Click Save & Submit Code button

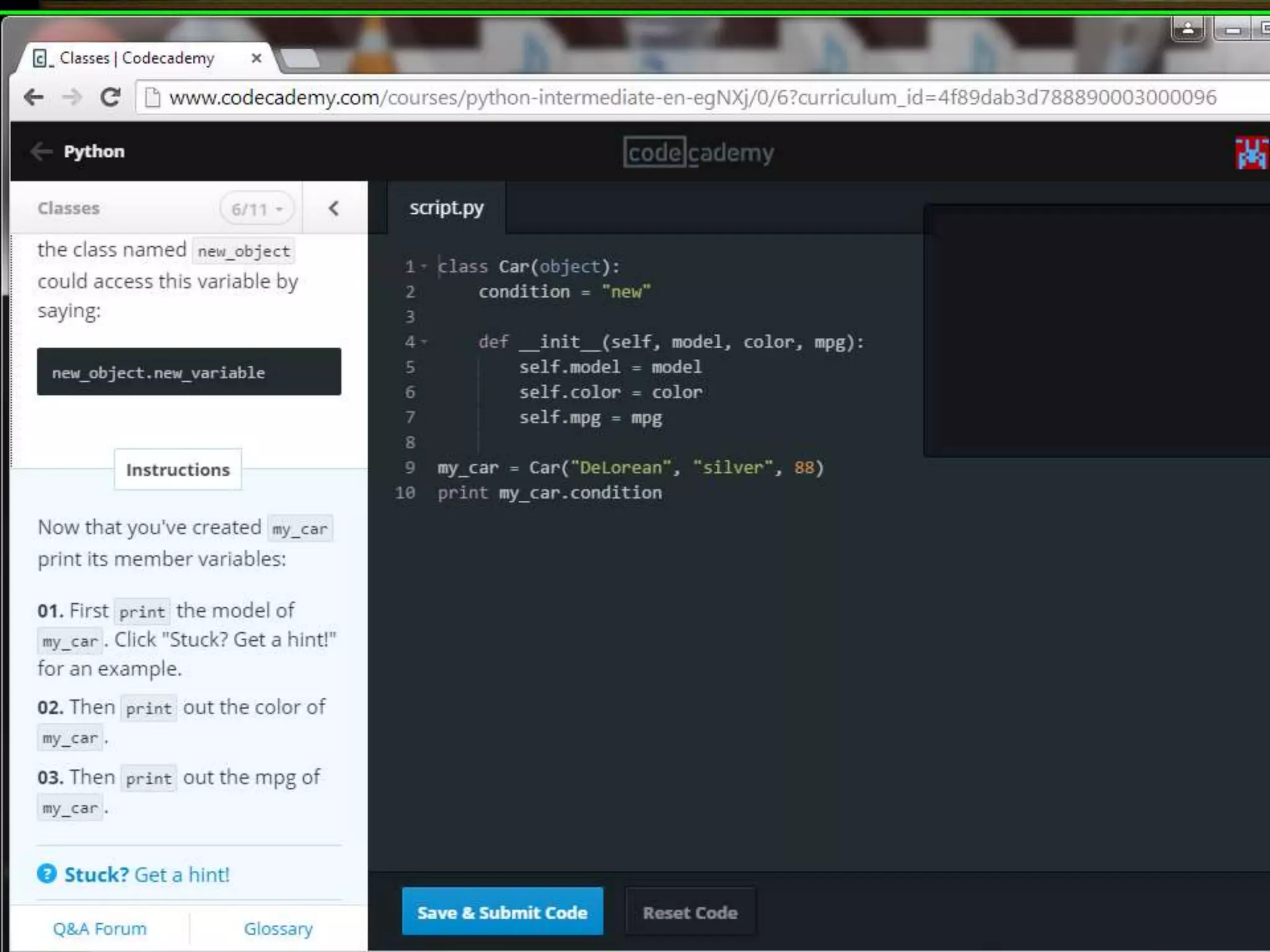click(502, 912)
